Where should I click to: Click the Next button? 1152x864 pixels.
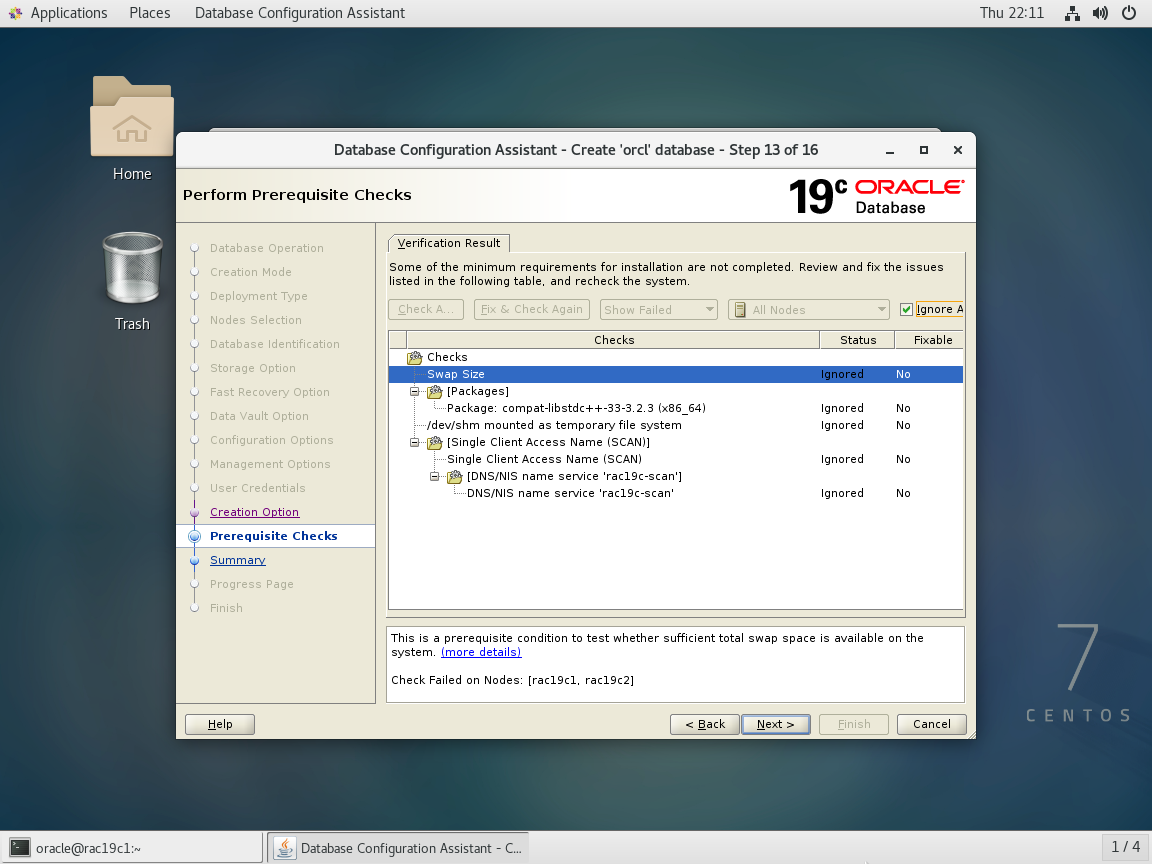coord(775,723)
